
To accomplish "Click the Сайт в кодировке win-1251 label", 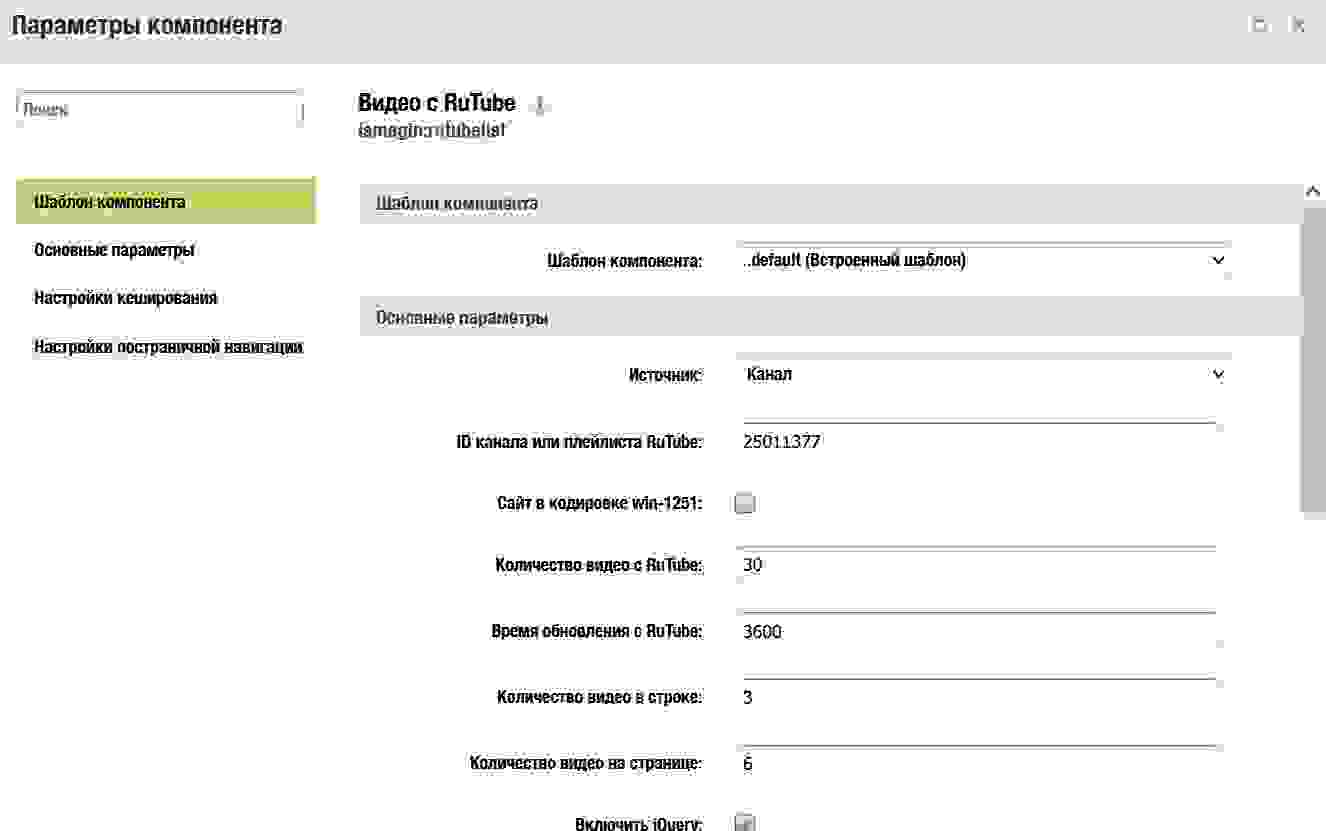I will (600, 503).
